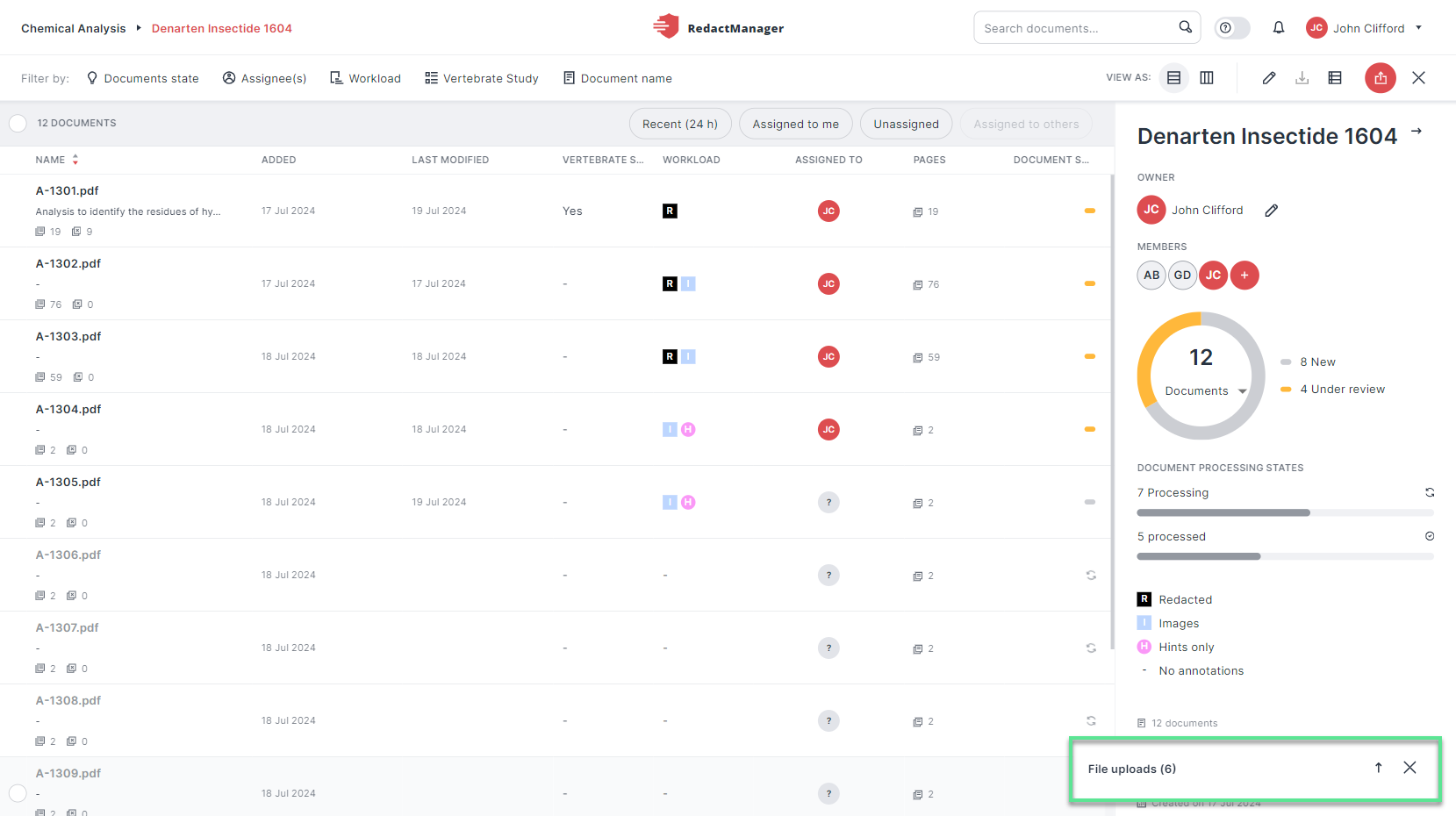Open Assignee(s) filter
Viewport: 1456px width, 816px height.
point(264,78)
